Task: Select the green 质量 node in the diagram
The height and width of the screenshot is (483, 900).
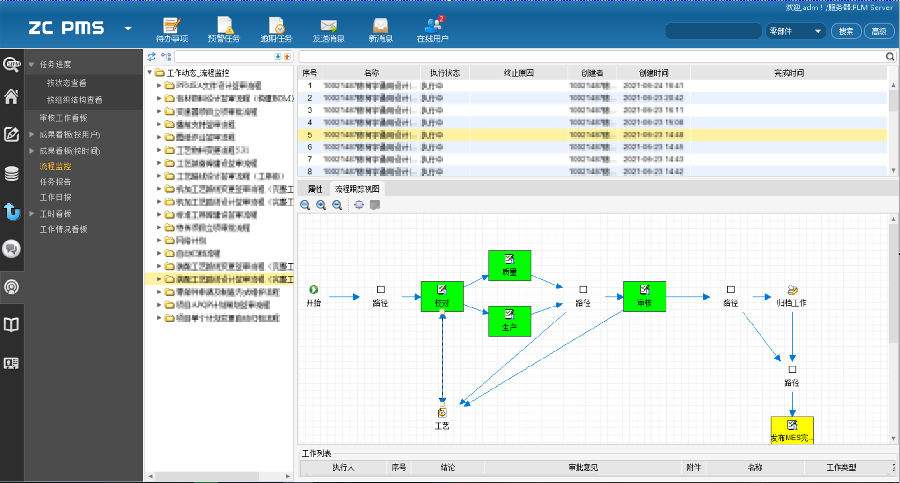Action: [x=510, y=265]
